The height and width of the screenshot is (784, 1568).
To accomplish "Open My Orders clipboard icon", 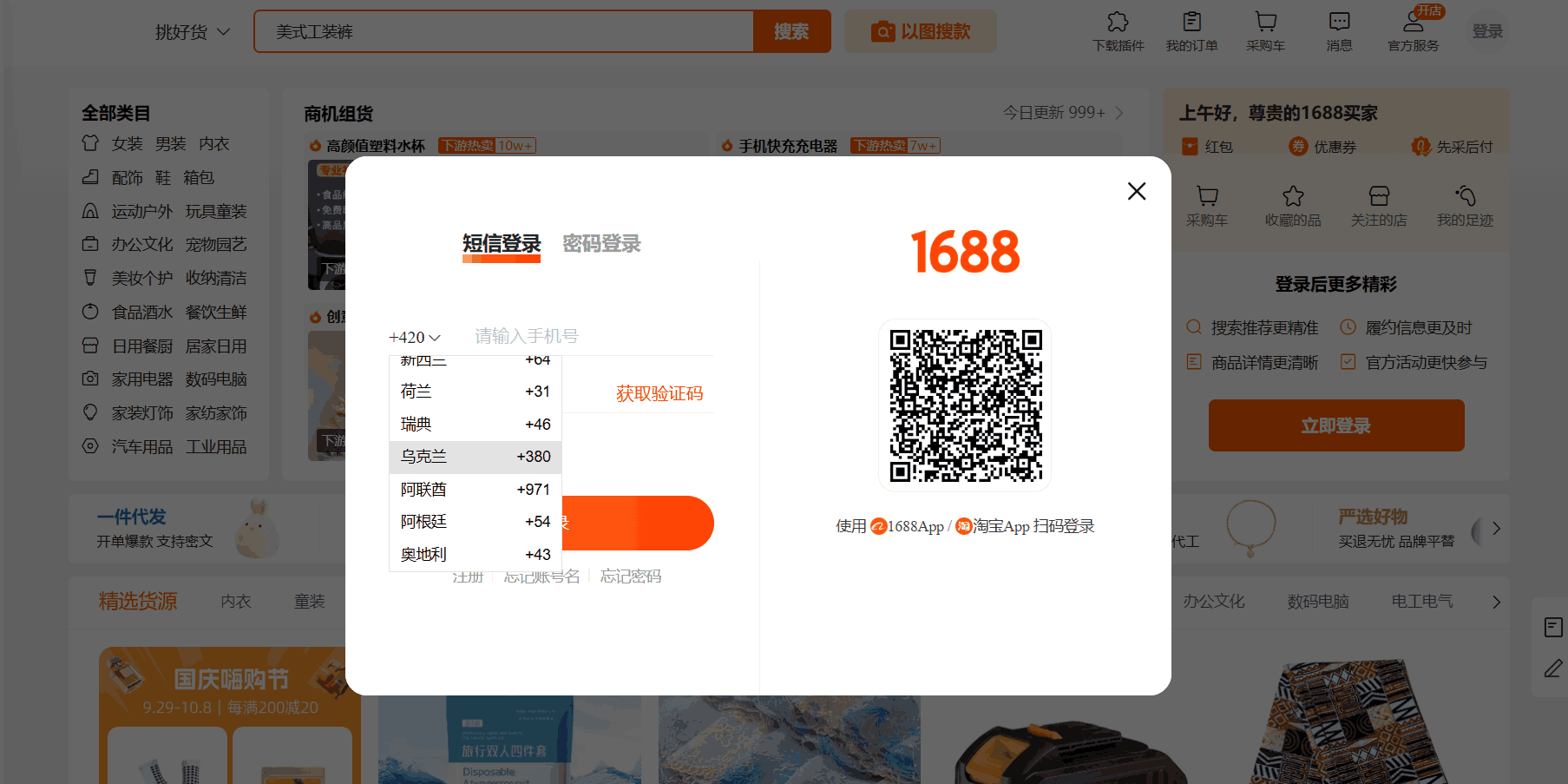I will (1191, 23).
